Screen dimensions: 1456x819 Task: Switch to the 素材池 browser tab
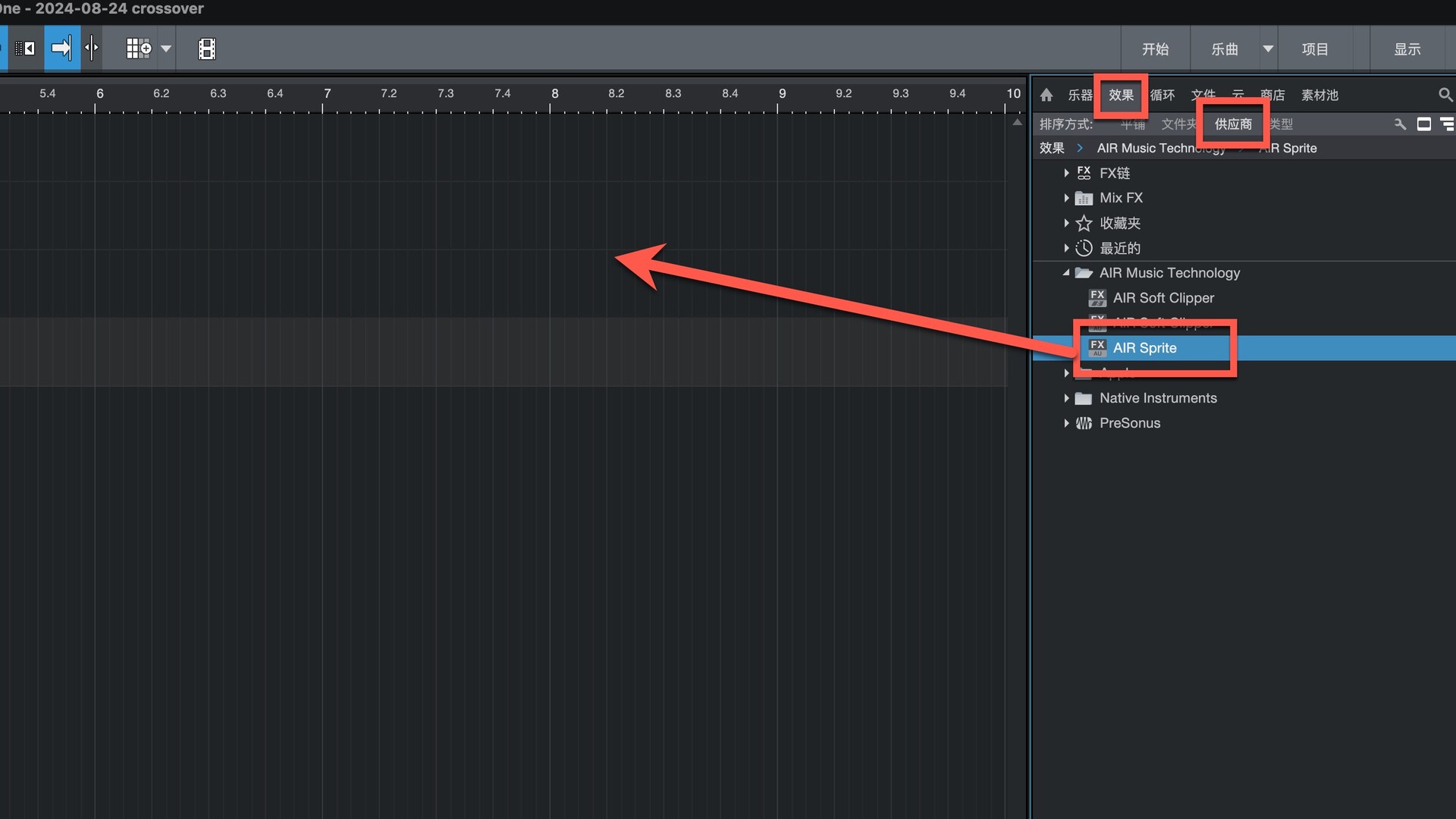[1319, 95]
